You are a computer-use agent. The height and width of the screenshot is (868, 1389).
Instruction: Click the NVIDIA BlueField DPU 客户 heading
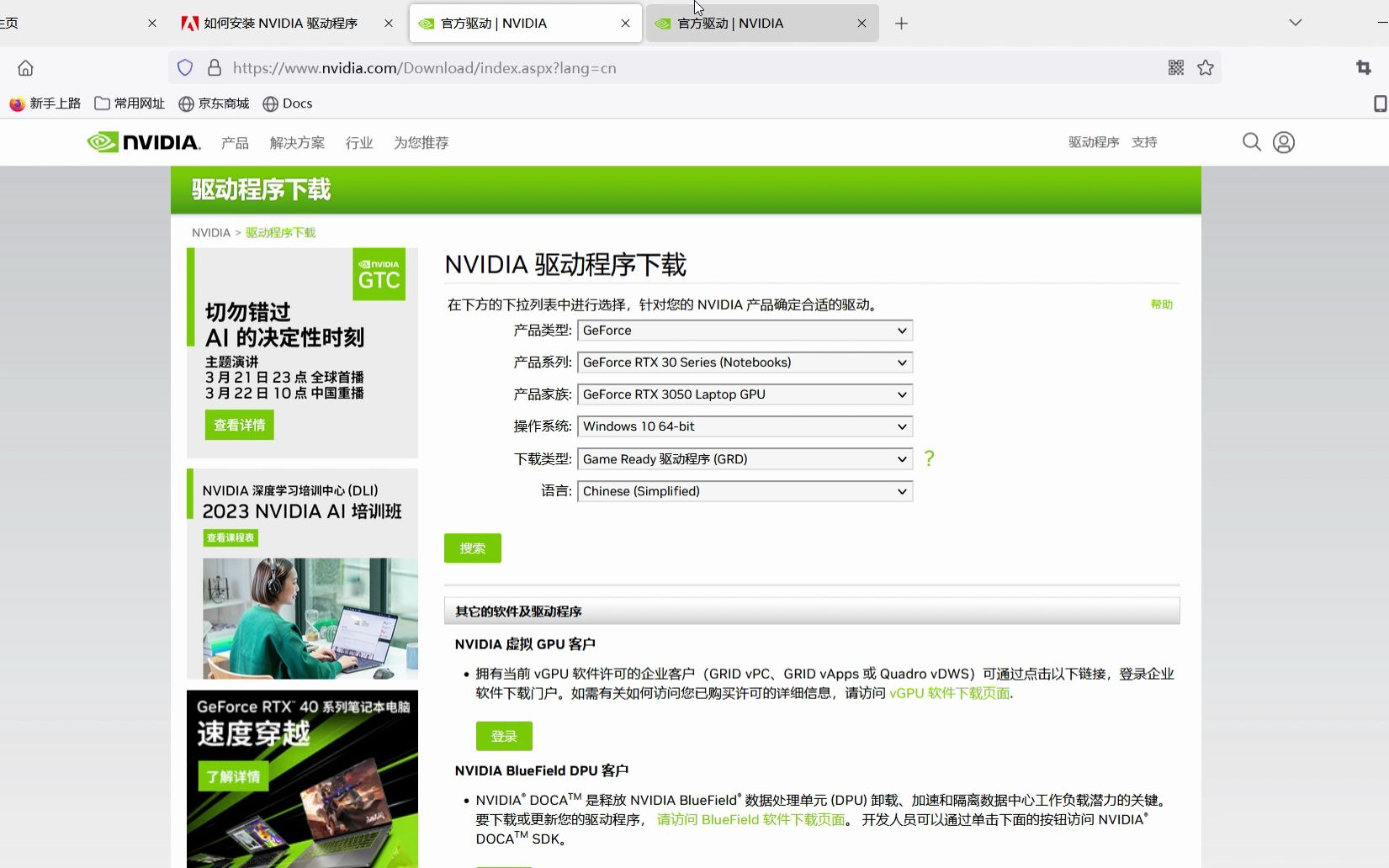(x=542, y=770)
